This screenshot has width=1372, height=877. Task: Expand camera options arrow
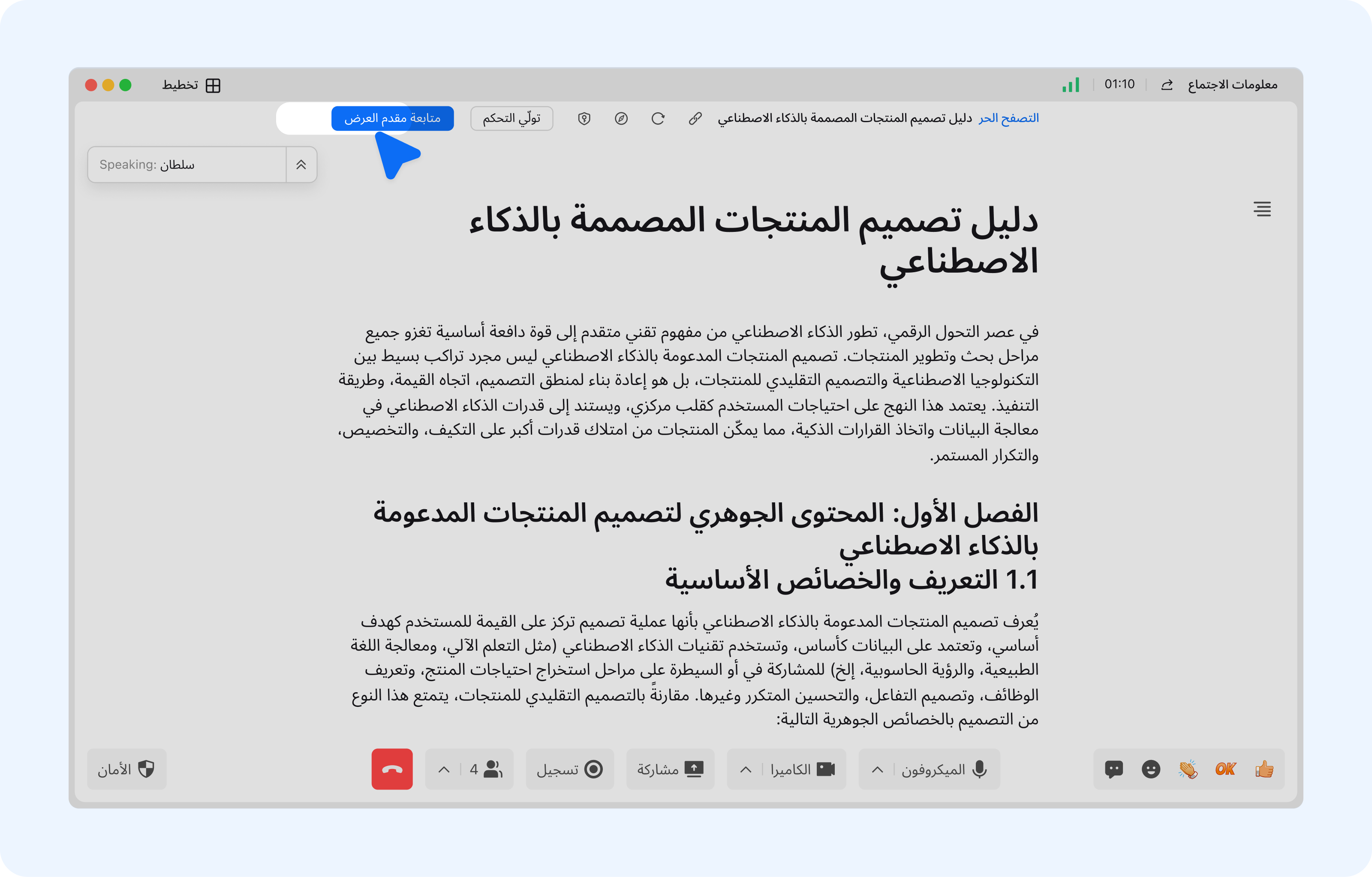745,769
